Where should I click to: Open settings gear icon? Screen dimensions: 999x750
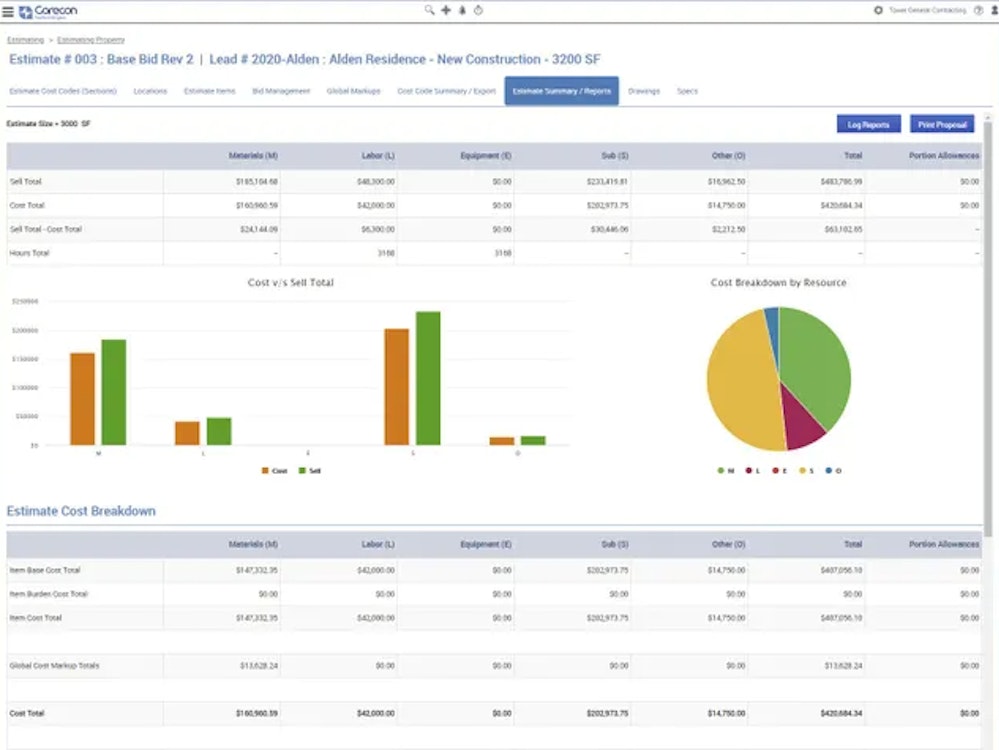click(878, 10)
